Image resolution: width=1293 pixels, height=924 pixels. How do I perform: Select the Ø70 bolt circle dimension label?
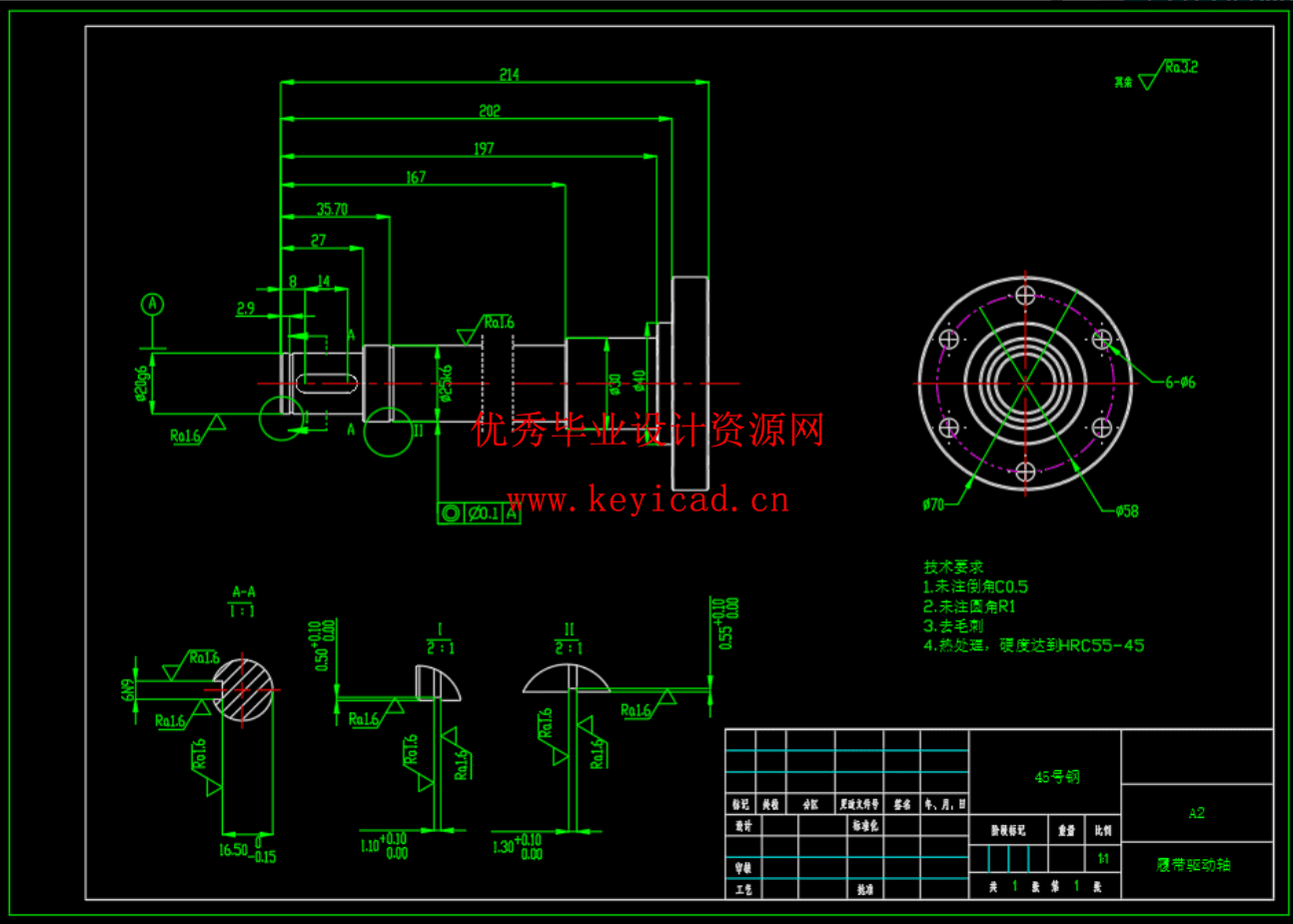tap(934, 506)
